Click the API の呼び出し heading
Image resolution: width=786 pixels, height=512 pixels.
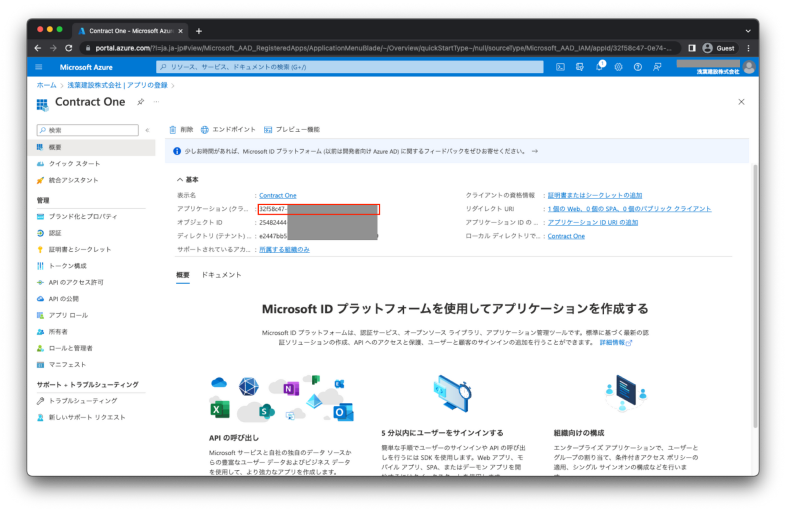(234, 438)
